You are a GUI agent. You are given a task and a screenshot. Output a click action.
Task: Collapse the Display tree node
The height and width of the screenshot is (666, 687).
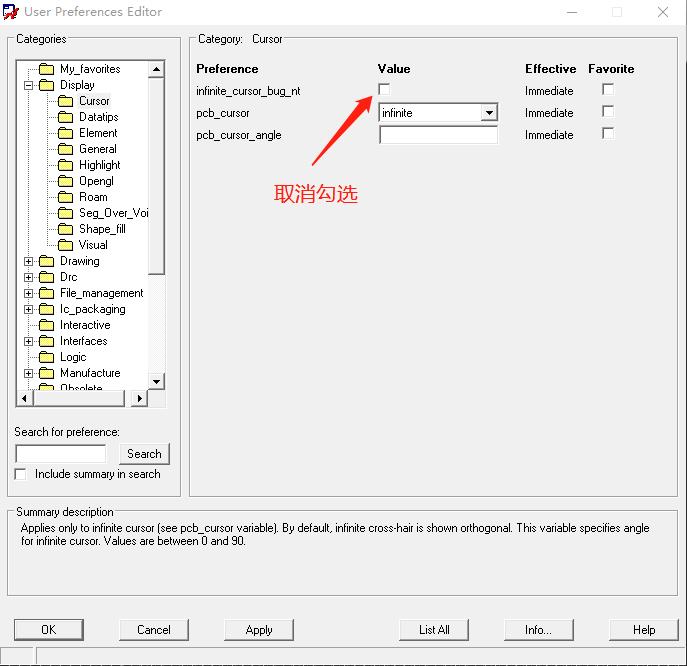pos(28,85)
